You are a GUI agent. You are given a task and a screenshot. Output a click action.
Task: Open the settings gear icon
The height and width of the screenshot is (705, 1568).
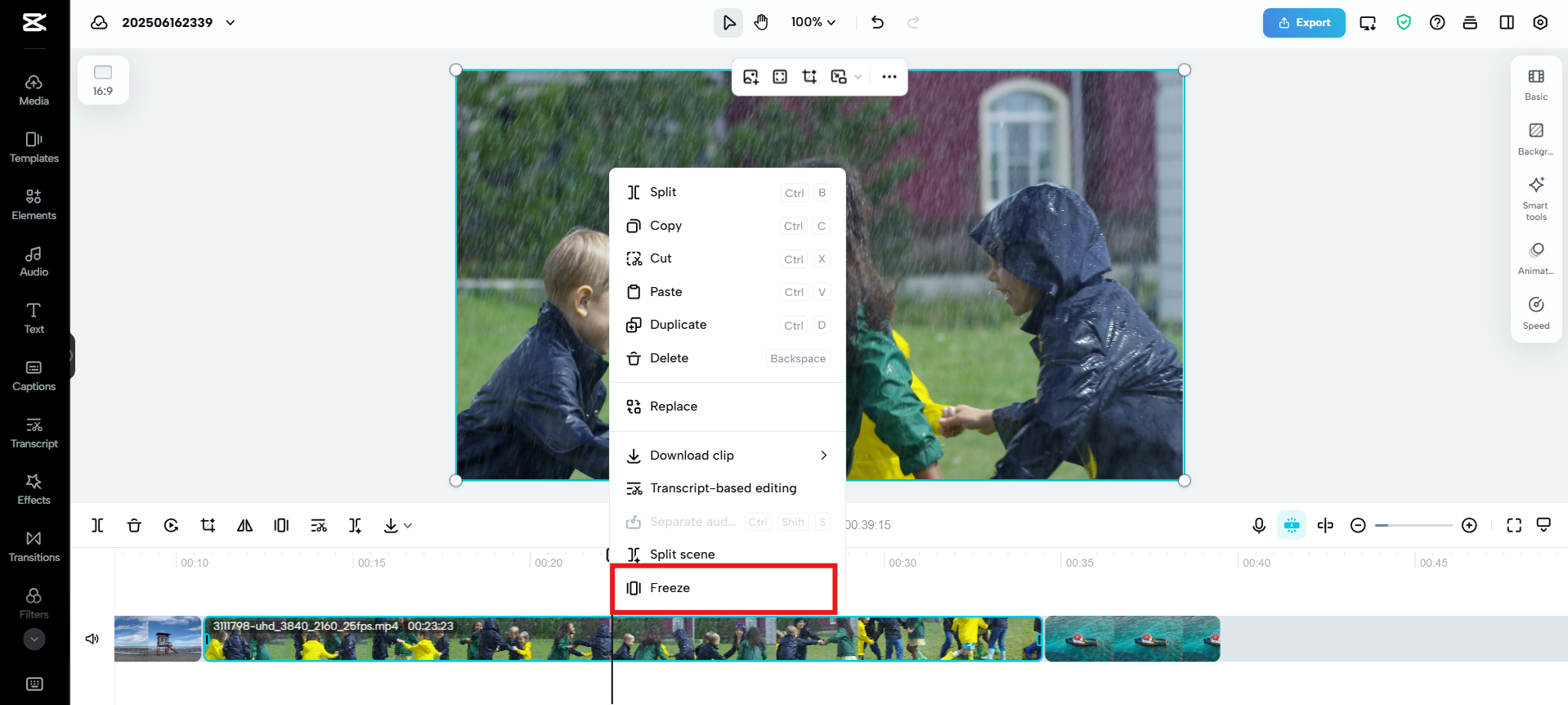1540,22
